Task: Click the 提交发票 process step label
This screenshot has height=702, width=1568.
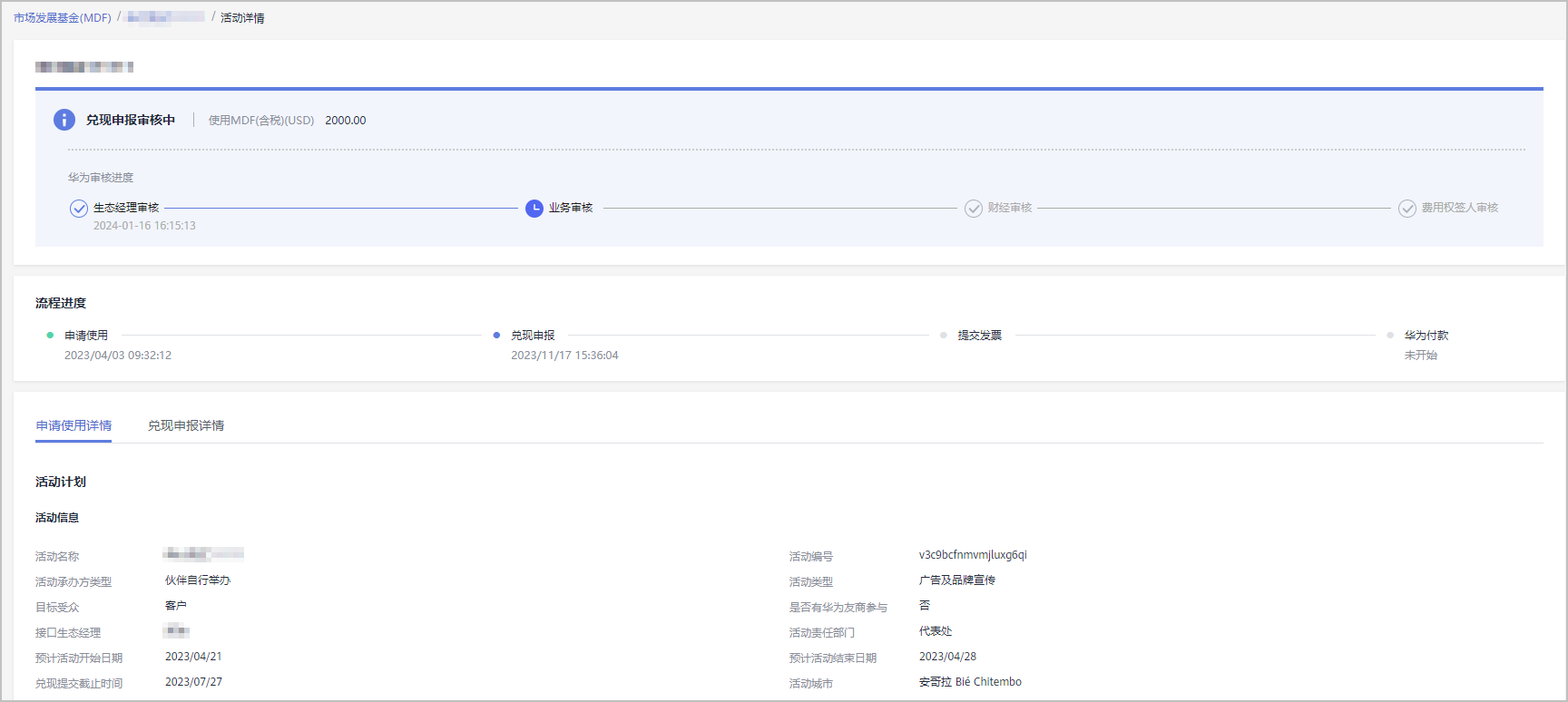Action: (980, 336)
